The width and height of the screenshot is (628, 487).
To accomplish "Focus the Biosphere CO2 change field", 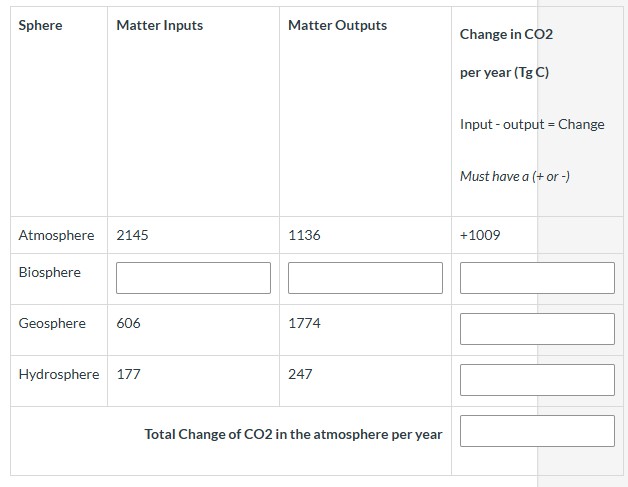I will [537, 278].
